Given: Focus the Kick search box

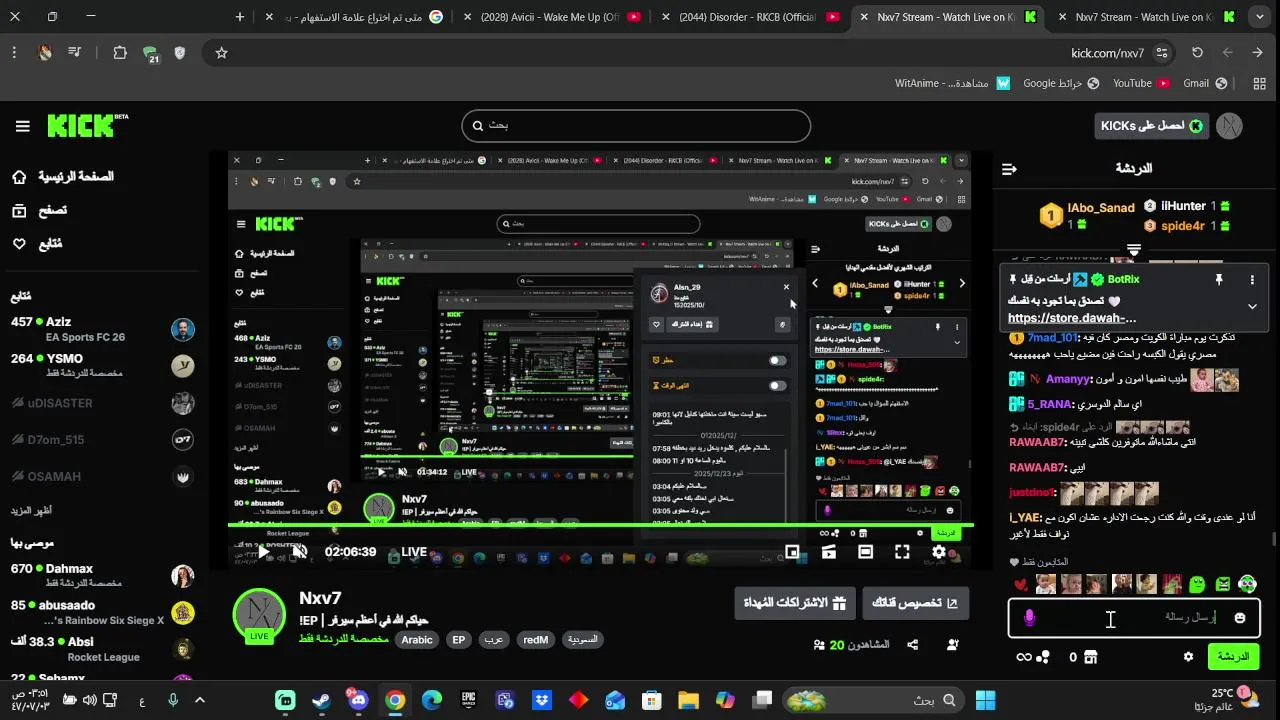Looking at the screenshot, I should click(636, 126).
